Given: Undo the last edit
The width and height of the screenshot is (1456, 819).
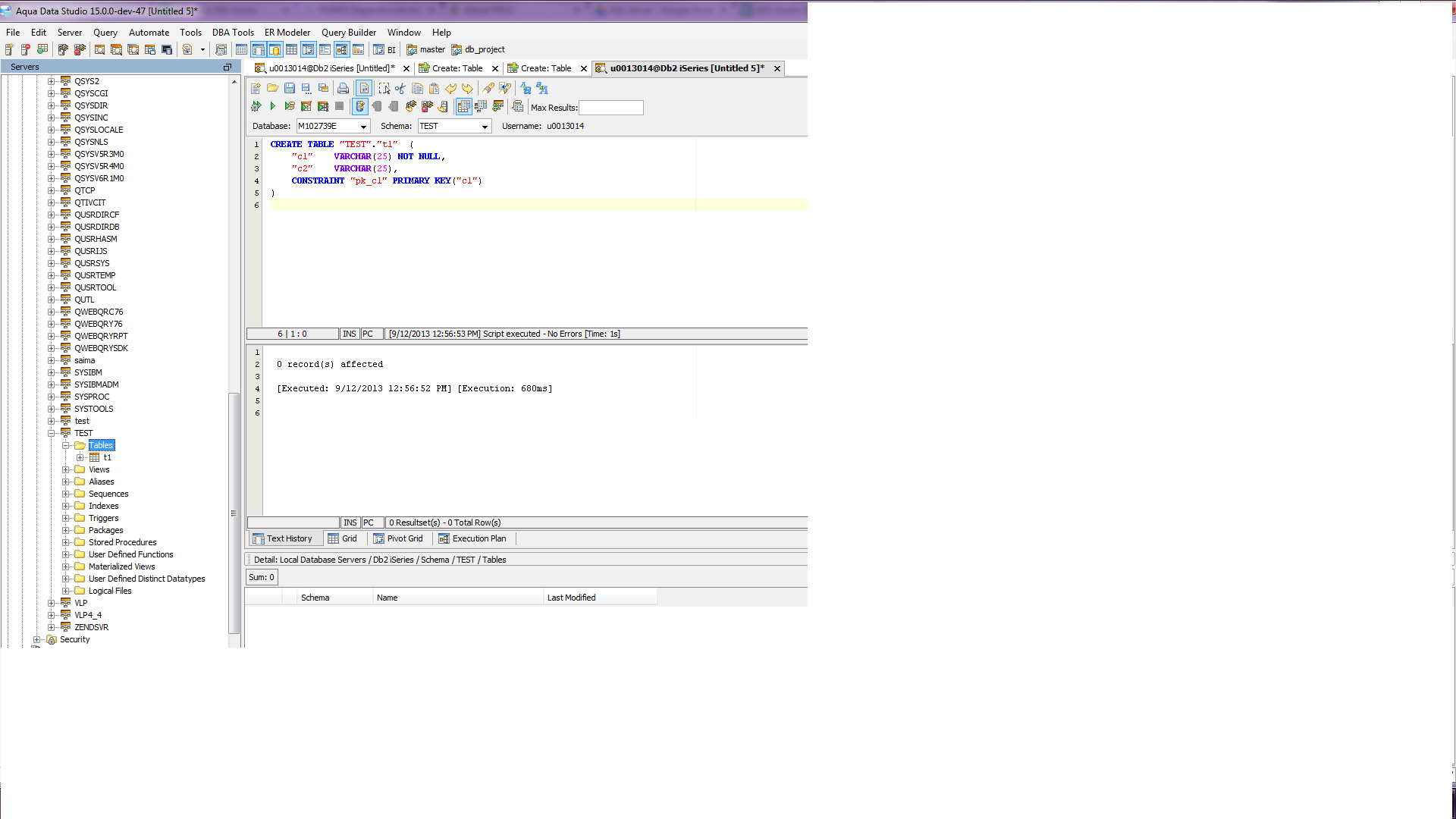Looking at the screenshot, I should coord(450,89).
